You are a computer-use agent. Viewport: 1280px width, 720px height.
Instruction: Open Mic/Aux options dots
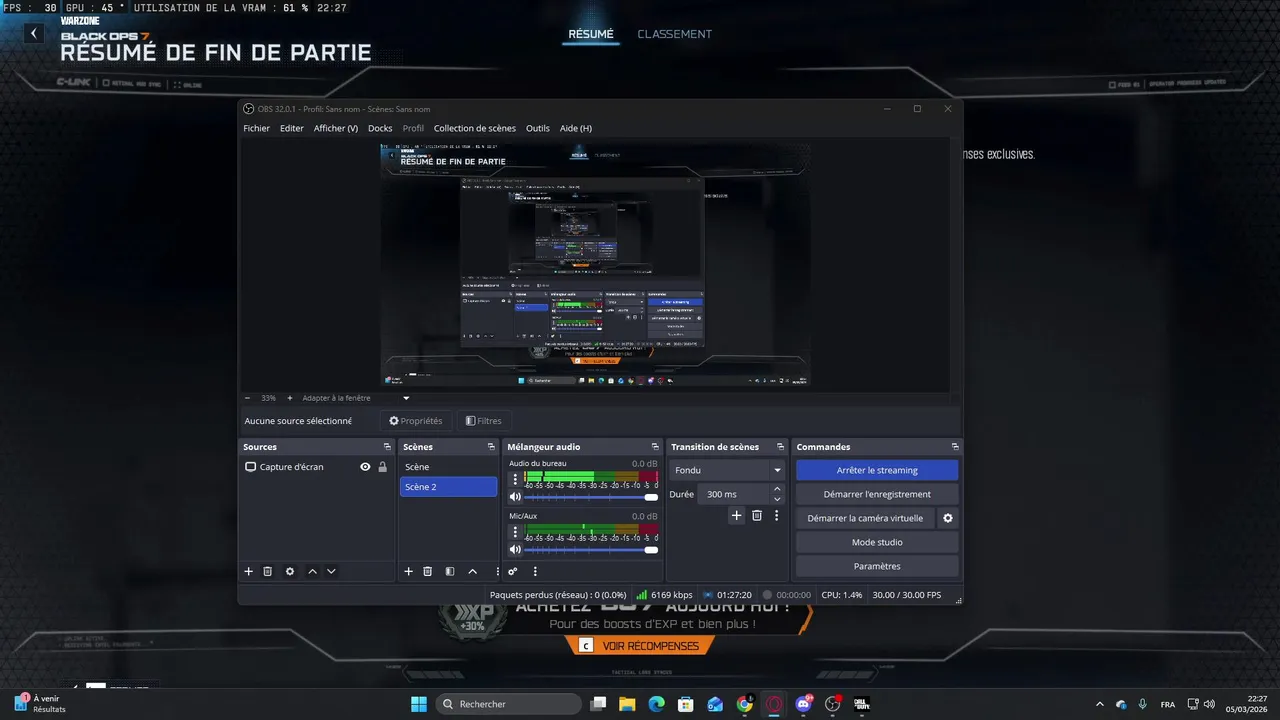pyautogui.click(x=516, y=532)
